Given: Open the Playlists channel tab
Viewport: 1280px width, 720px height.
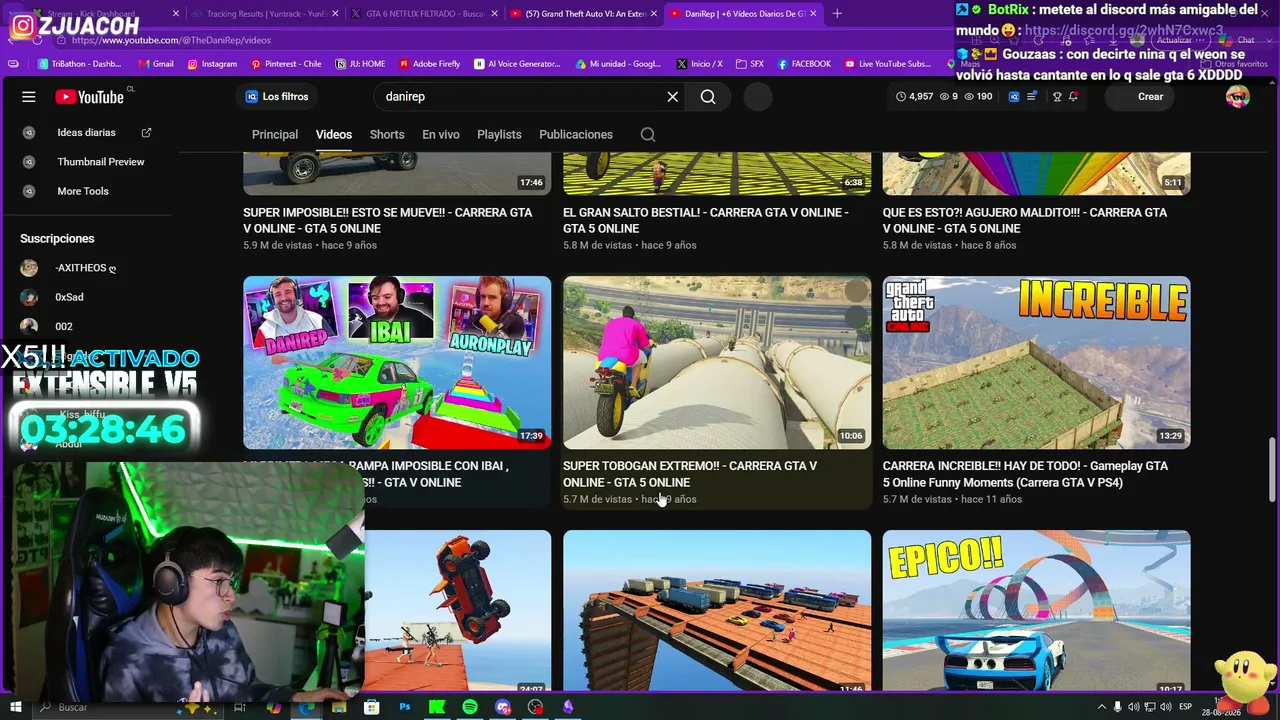Looking at the screenshot, I should [499, 135].
